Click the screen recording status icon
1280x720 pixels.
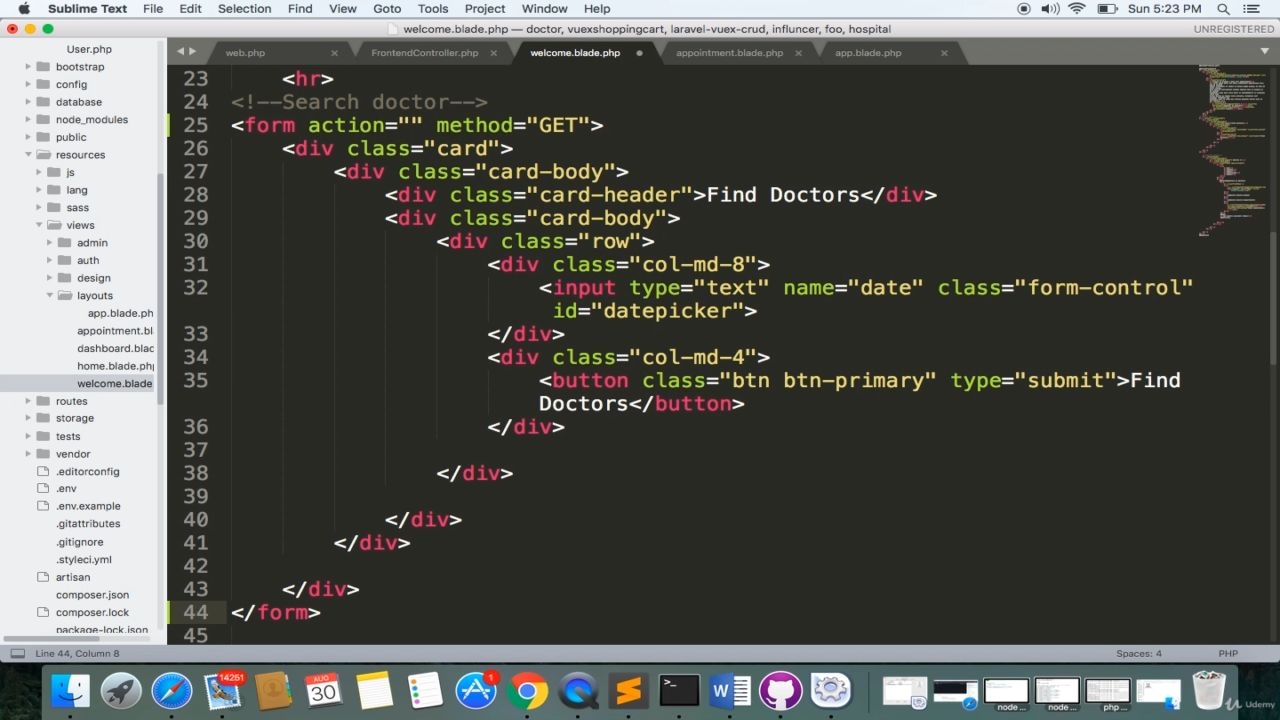point(1023,9)
